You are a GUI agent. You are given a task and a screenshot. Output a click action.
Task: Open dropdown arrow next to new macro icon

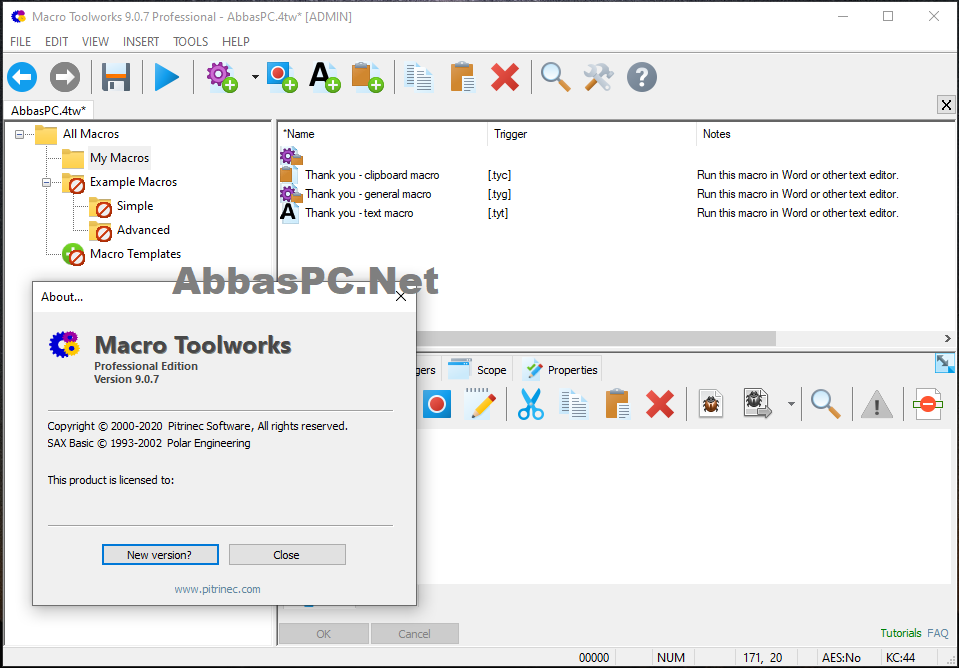[x=255, y=77]
